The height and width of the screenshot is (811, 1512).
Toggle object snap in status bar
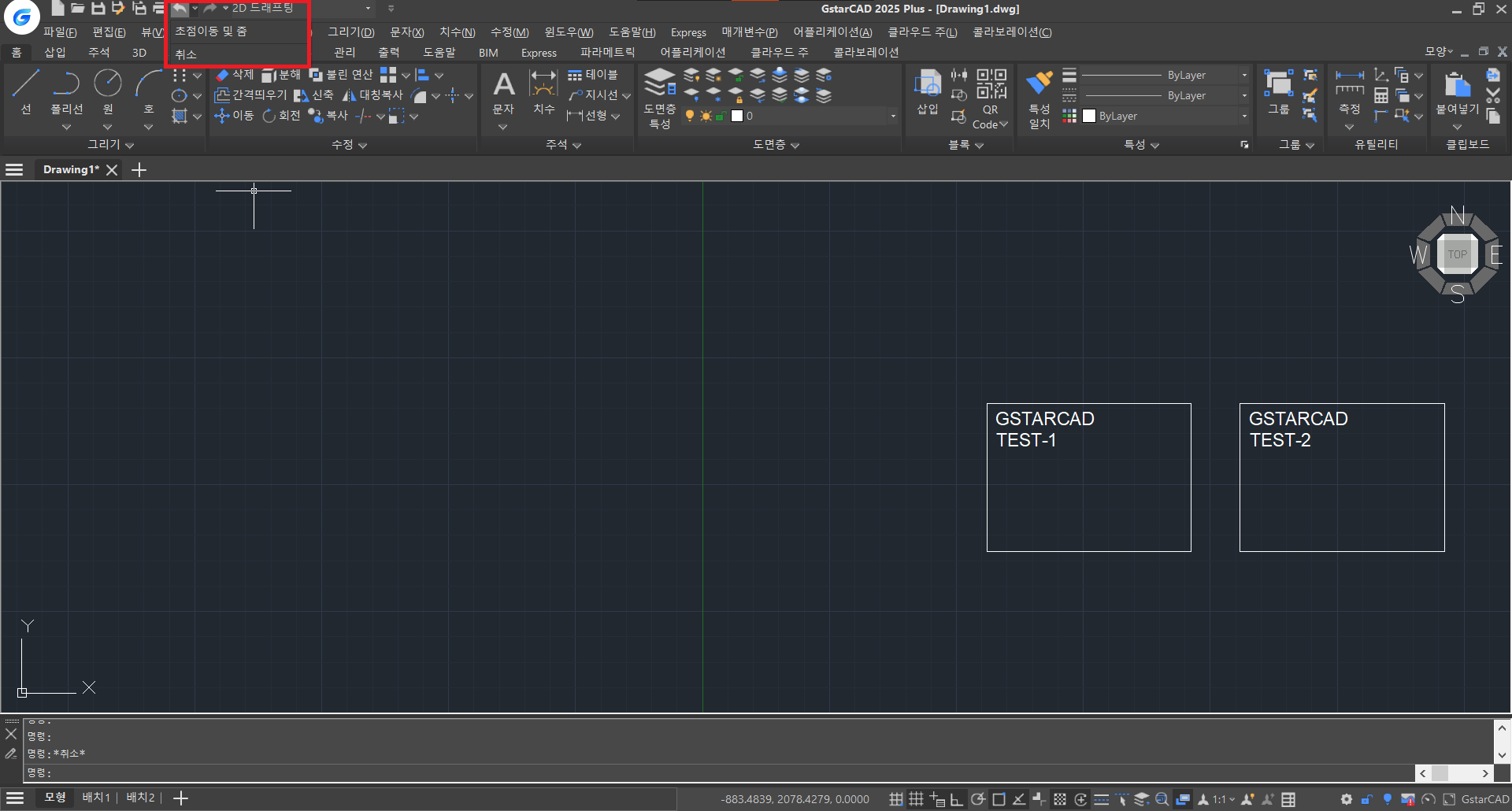[999, 799]
